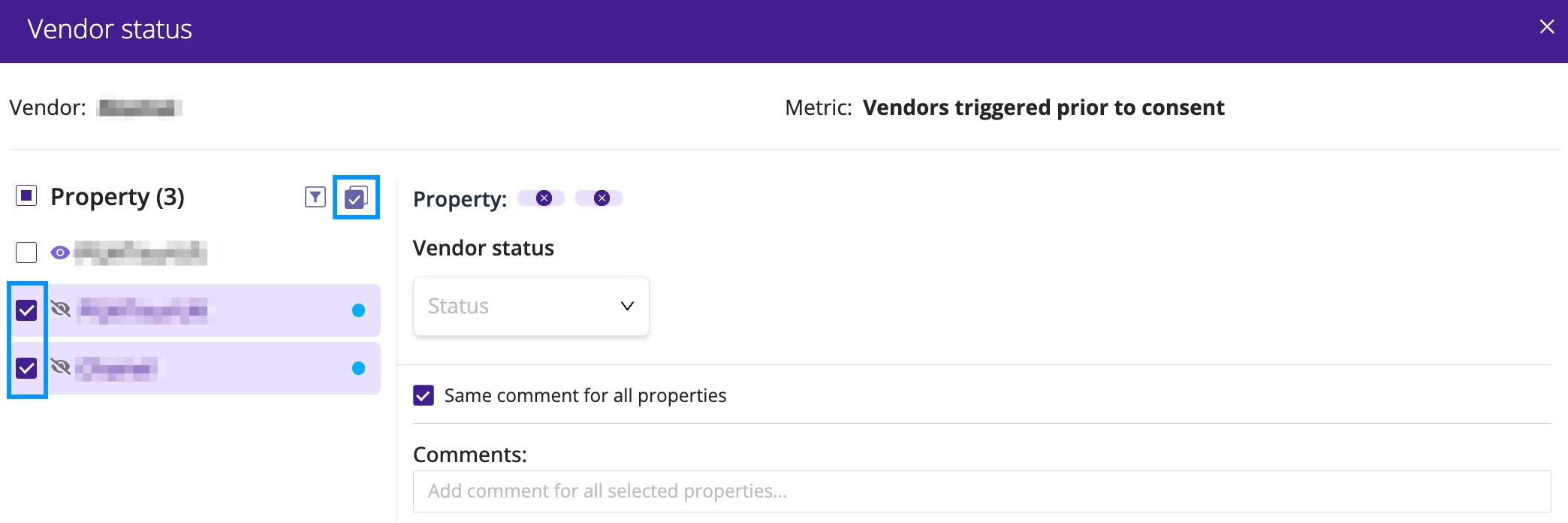Image resolution: width=1568 pixels, height=523 pixels.
Task: Open the Status dropdown
Action: 530,306
